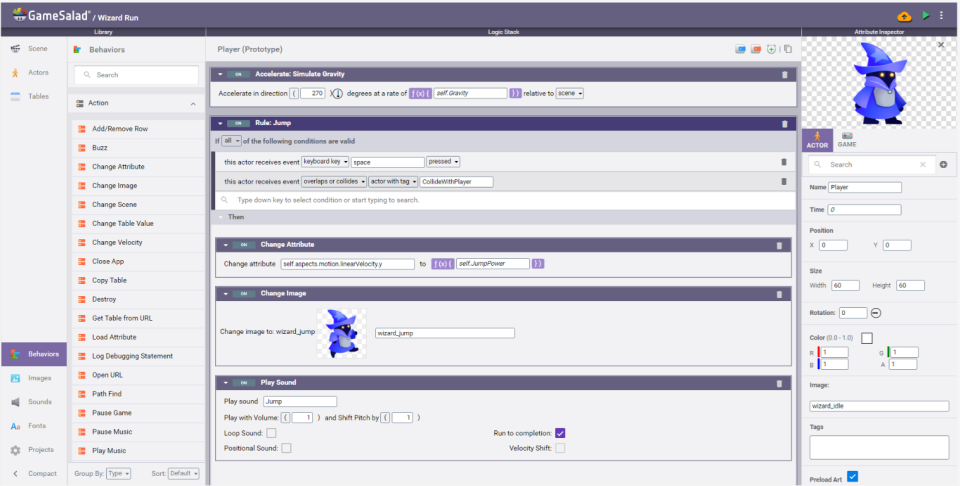Click the green play preview icon

926,16
